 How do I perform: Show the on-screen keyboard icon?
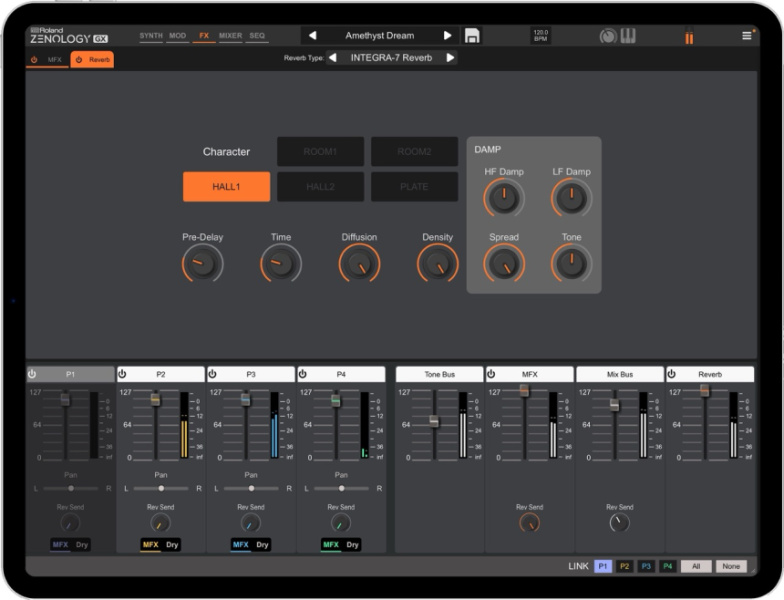tap(628, 36)
